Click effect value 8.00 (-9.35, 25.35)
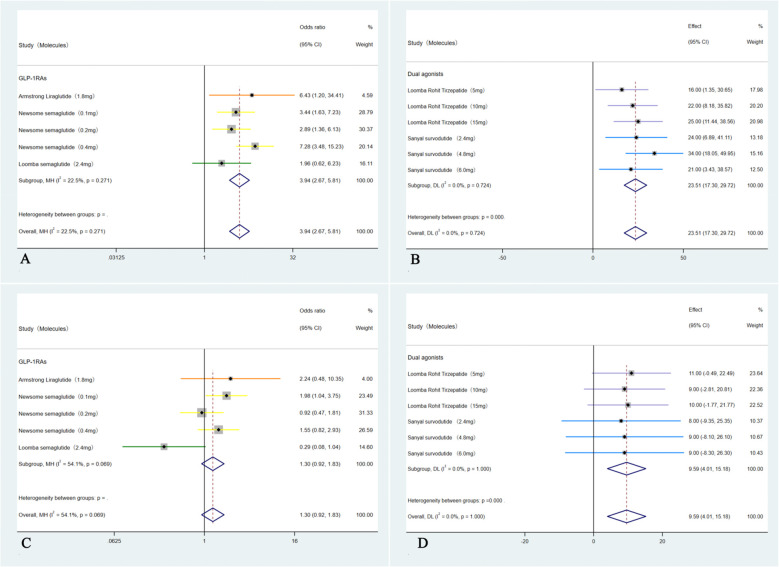The height and width of the screenshot is (567, 779). (711, 421)
